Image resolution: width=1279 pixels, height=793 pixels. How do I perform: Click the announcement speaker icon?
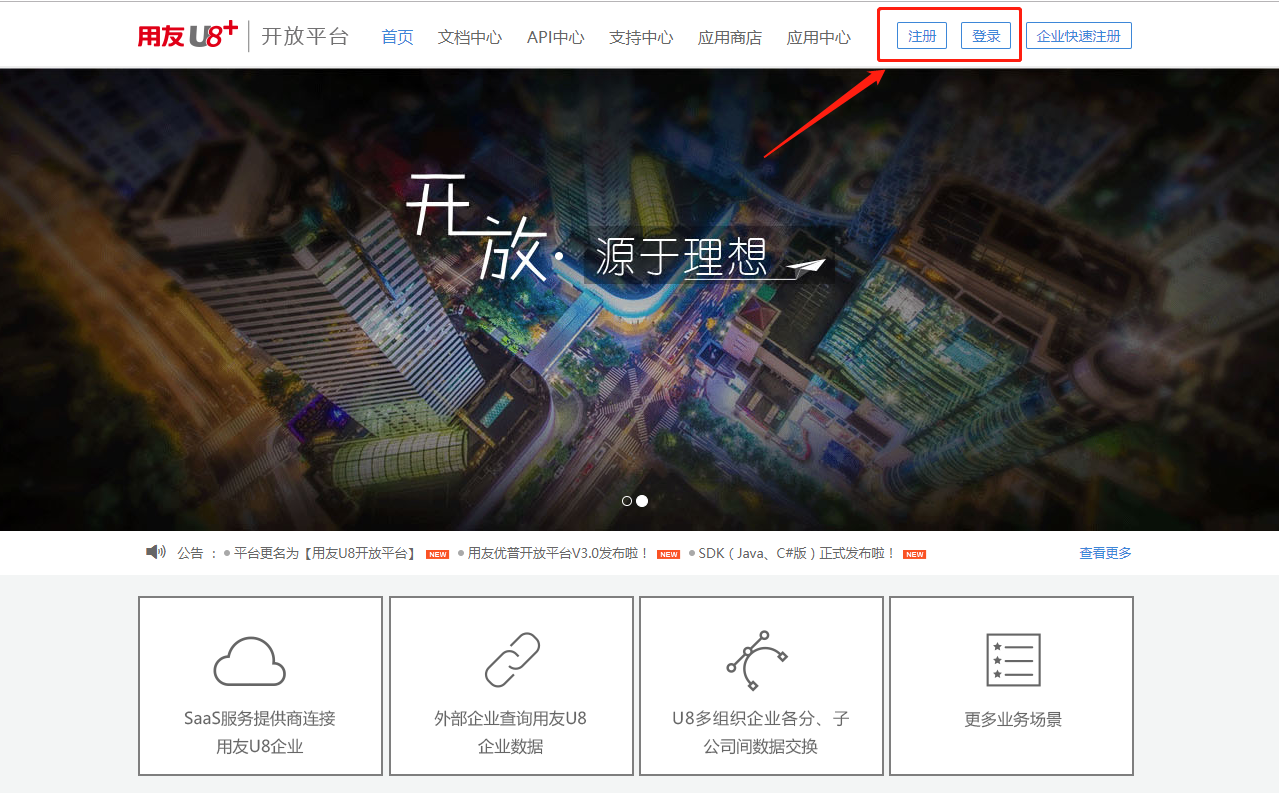[x=155, y=552]
